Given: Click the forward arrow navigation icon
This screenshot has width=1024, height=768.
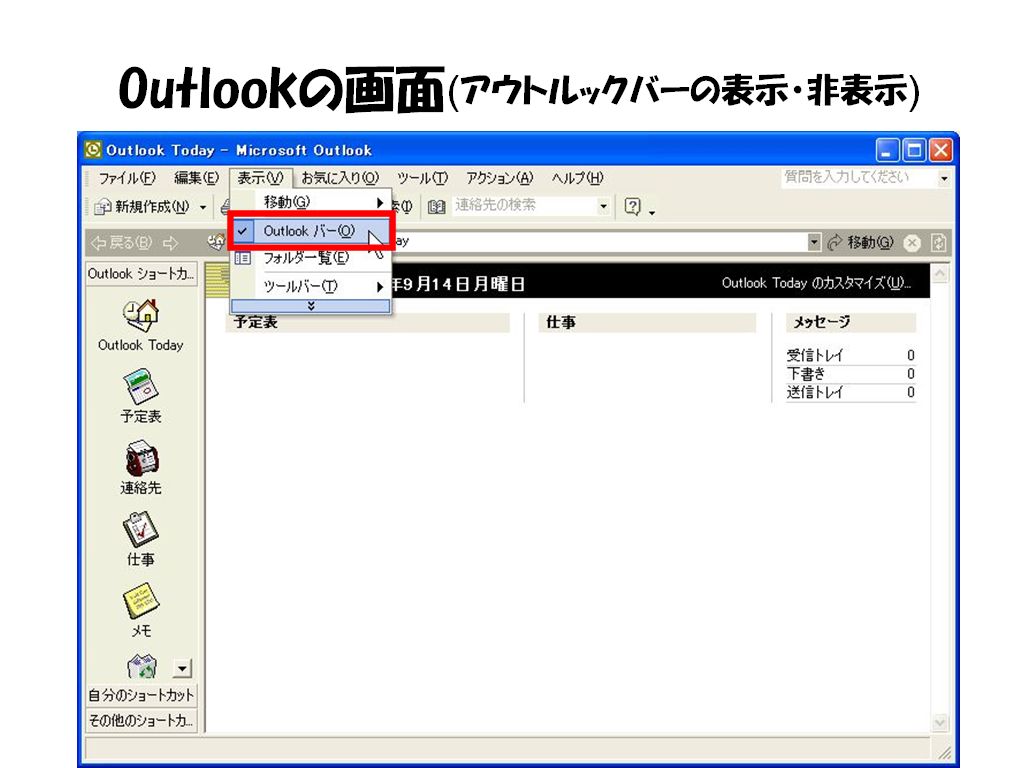Looking at the screenshot, I should [170, 243].
